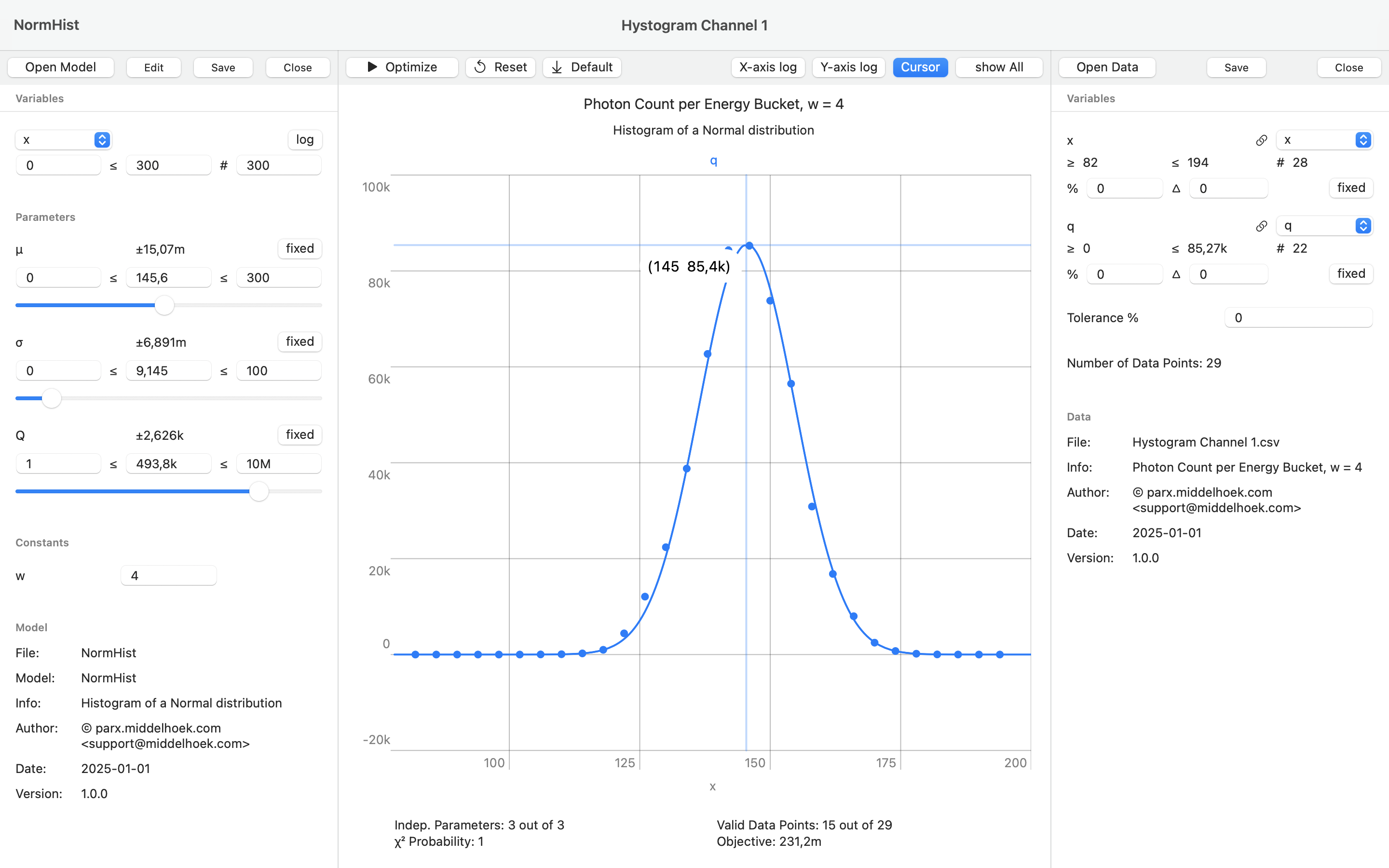Toggle the Cursor display button
Image resolution: width=1389 pixels, height=868 pixels.
(920, 67)
